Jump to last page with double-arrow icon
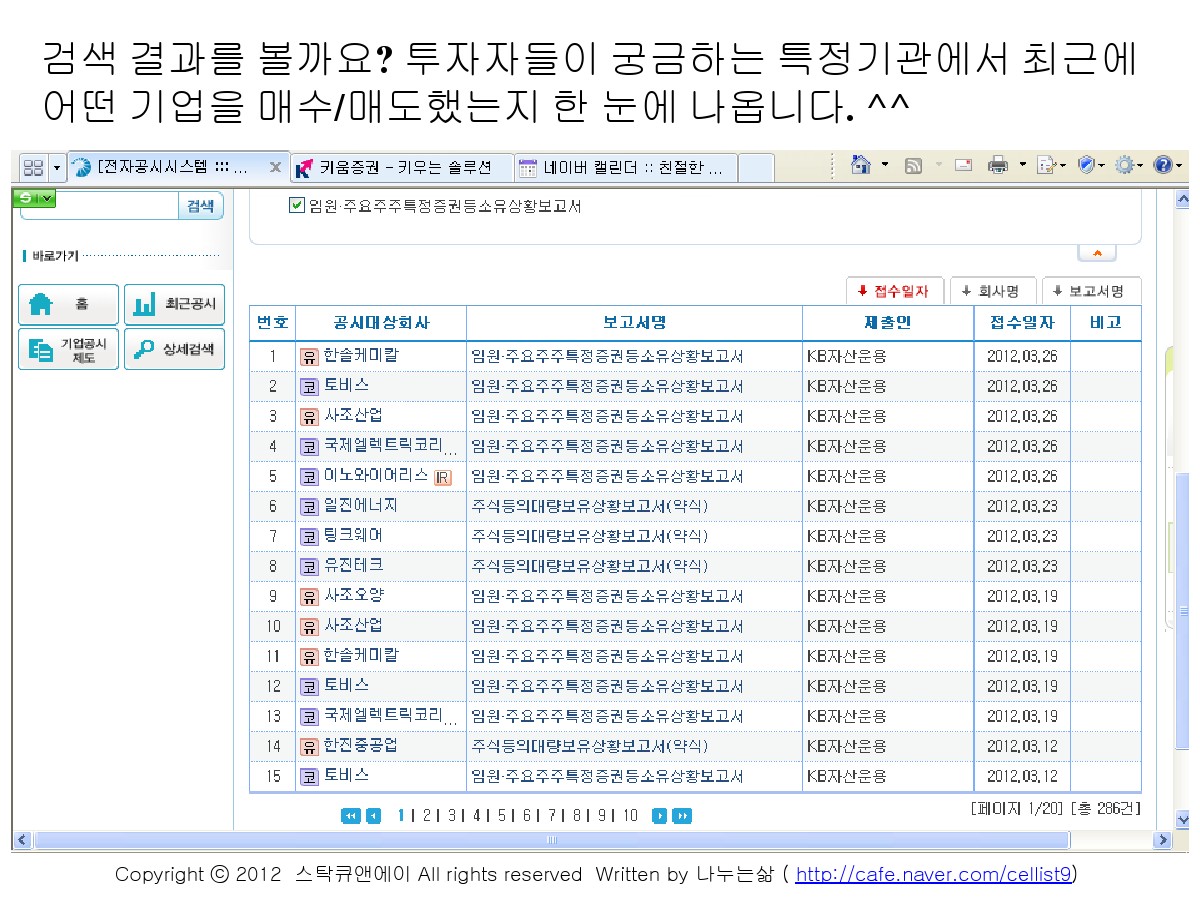 tap(681, 816)
